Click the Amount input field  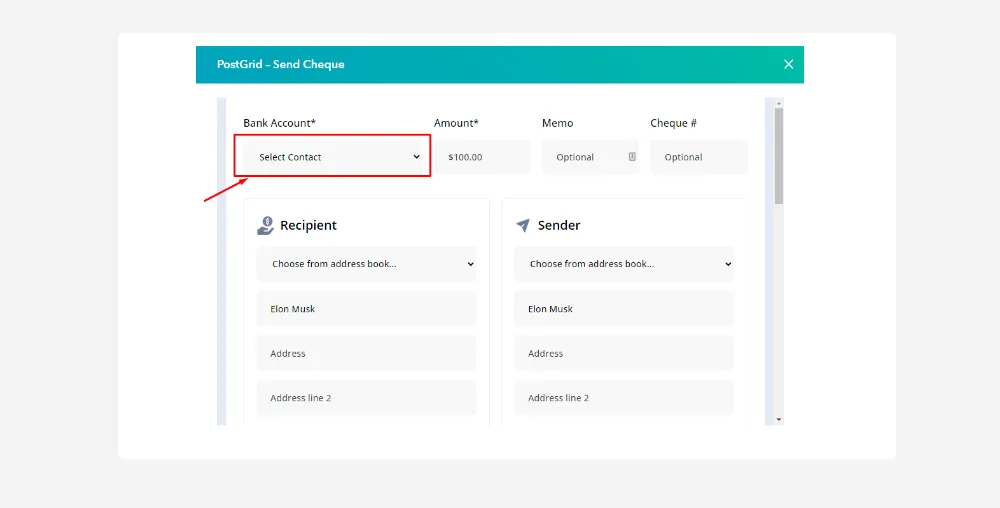(481, 157)
